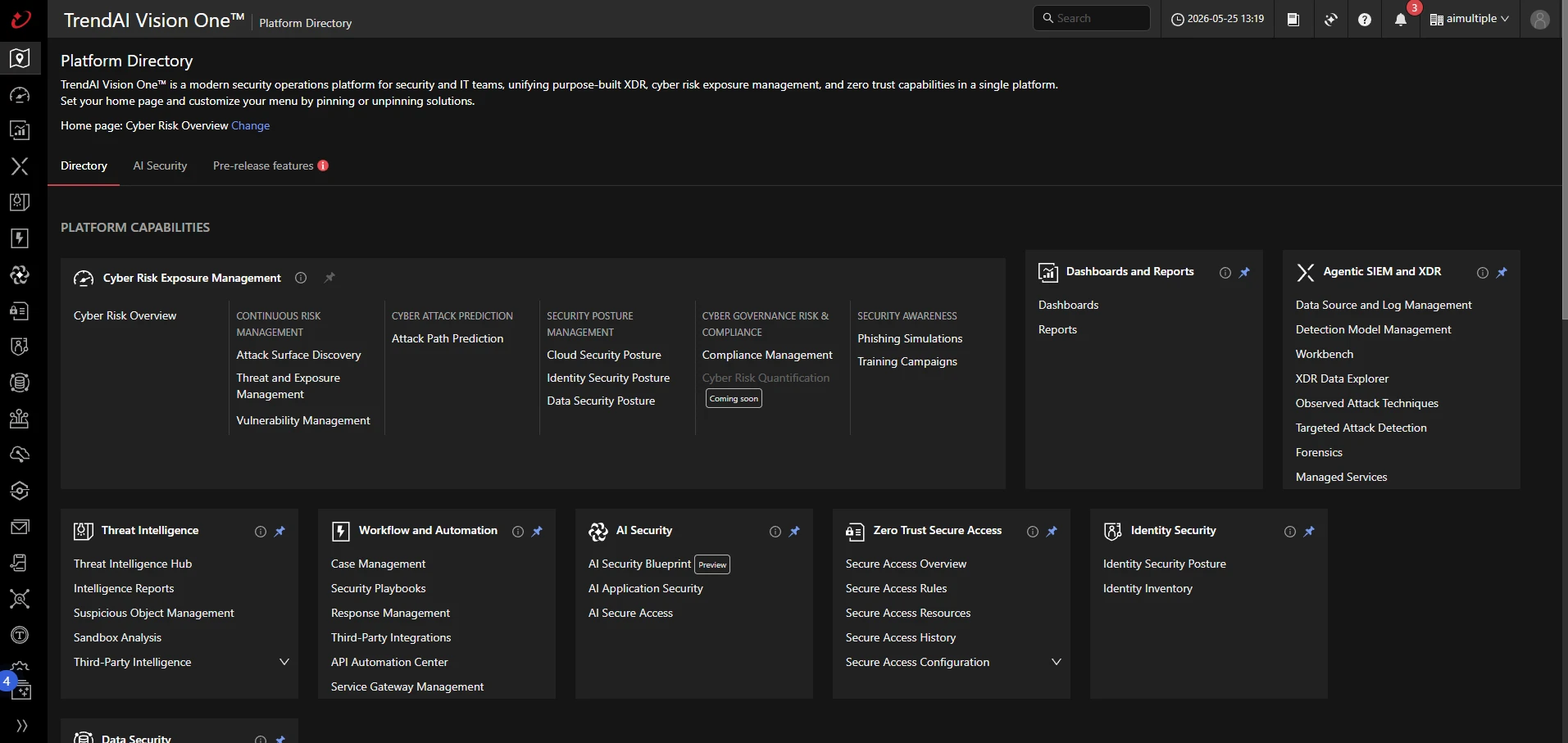The height and width of the screenshot is (743, 1568).
Task: Open AI Security Blueprint
Action: click(639, 564)
